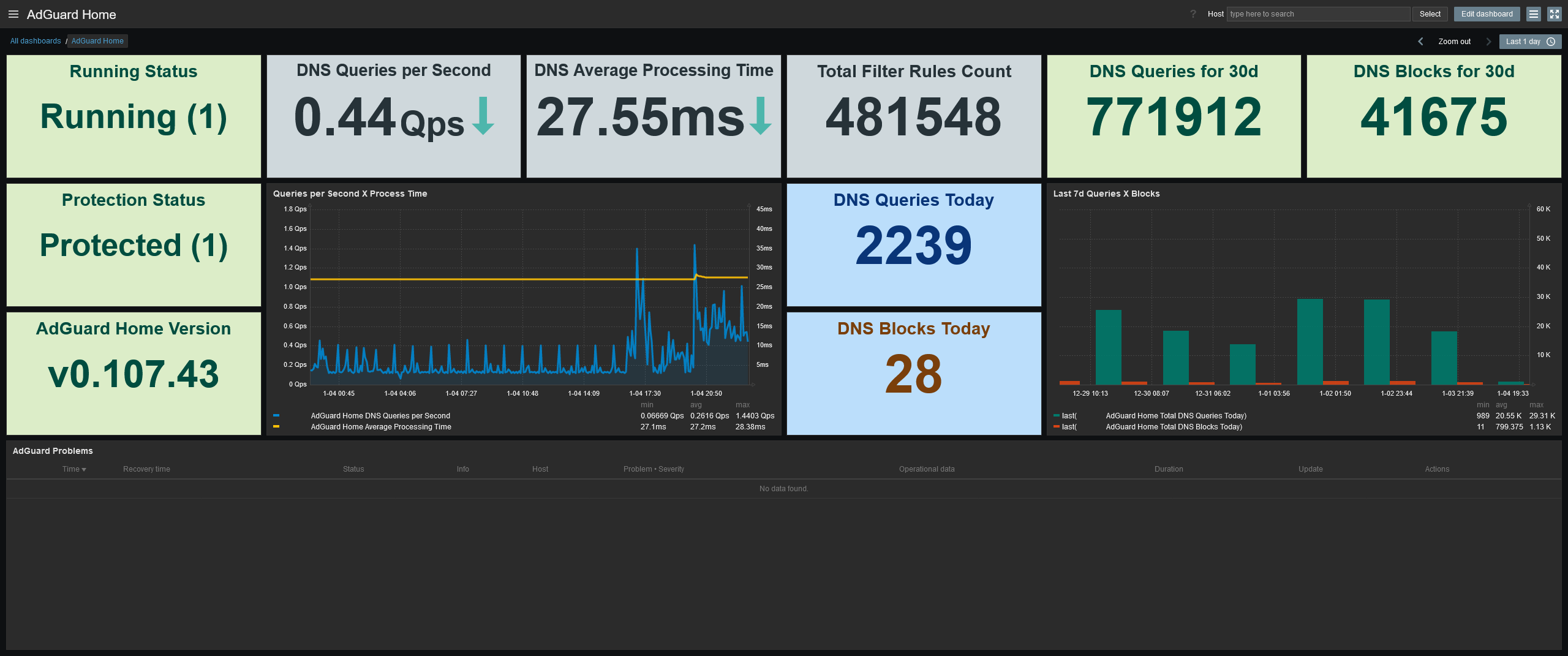This screenshot has height=656, width=1568.
Task: Click the 771912 queries for 30d value
Action: [1174, 116]
